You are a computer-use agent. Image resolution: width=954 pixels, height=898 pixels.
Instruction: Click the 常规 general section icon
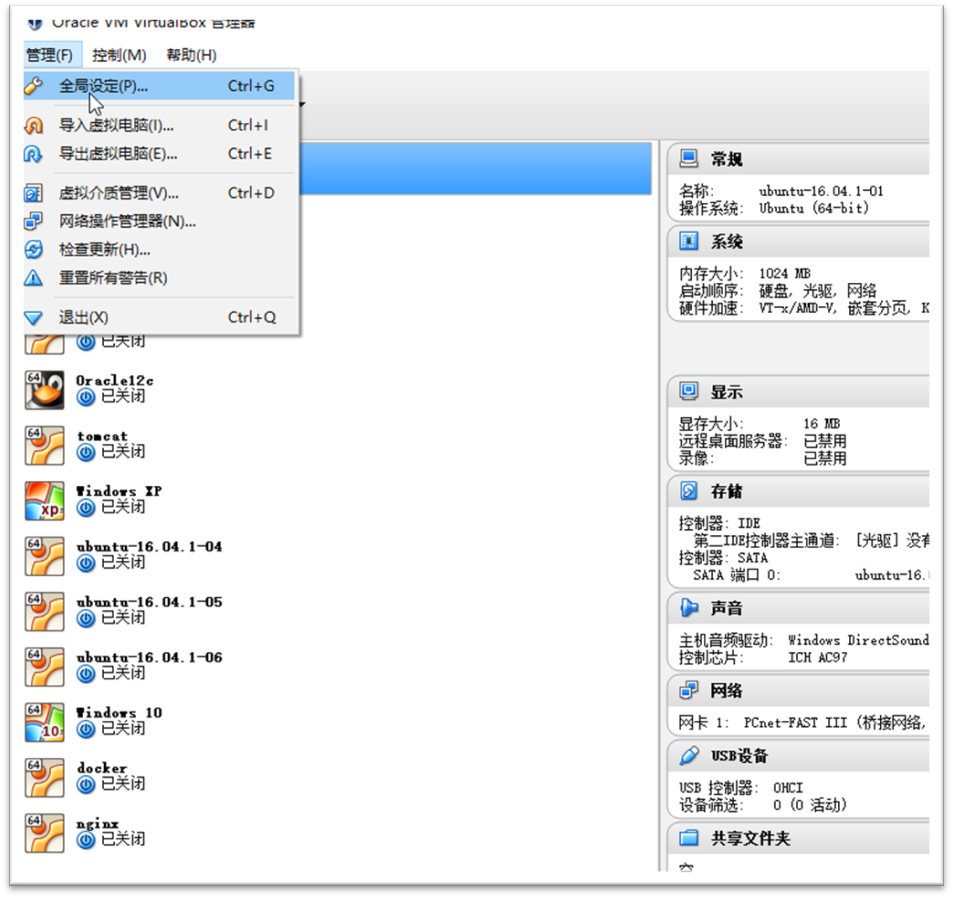[x=689, y=159]
